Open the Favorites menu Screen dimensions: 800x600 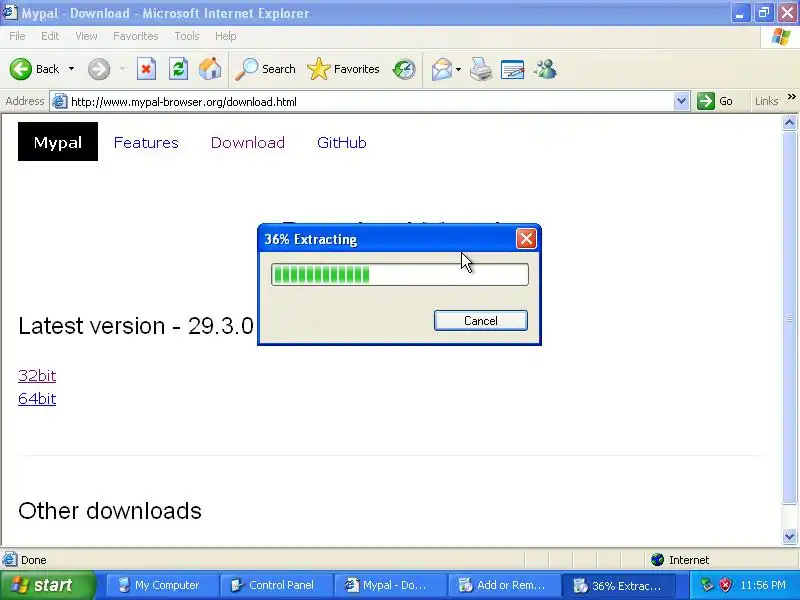[136, 36]
